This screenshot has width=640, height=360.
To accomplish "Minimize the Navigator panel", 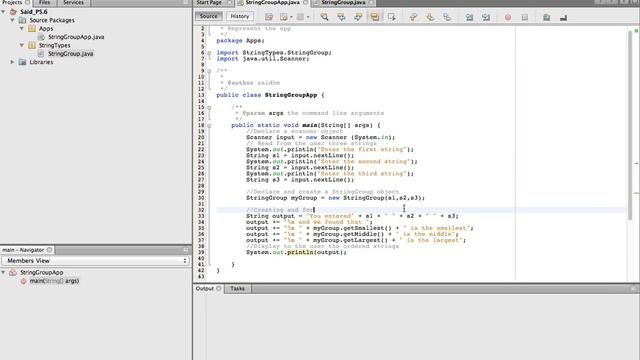I will coord(186,250).
